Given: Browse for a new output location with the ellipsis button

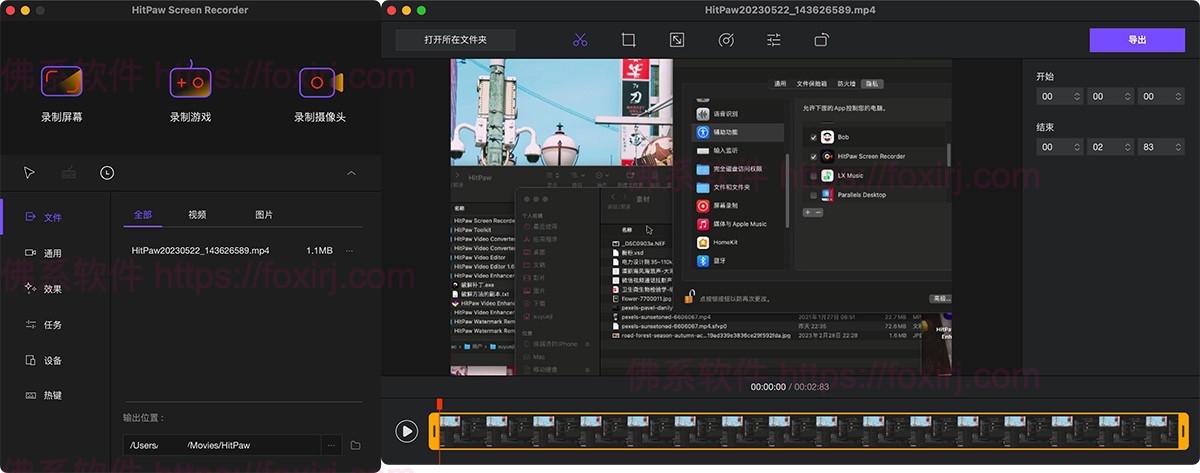Looking at the screenshot, I should point(331,445).
